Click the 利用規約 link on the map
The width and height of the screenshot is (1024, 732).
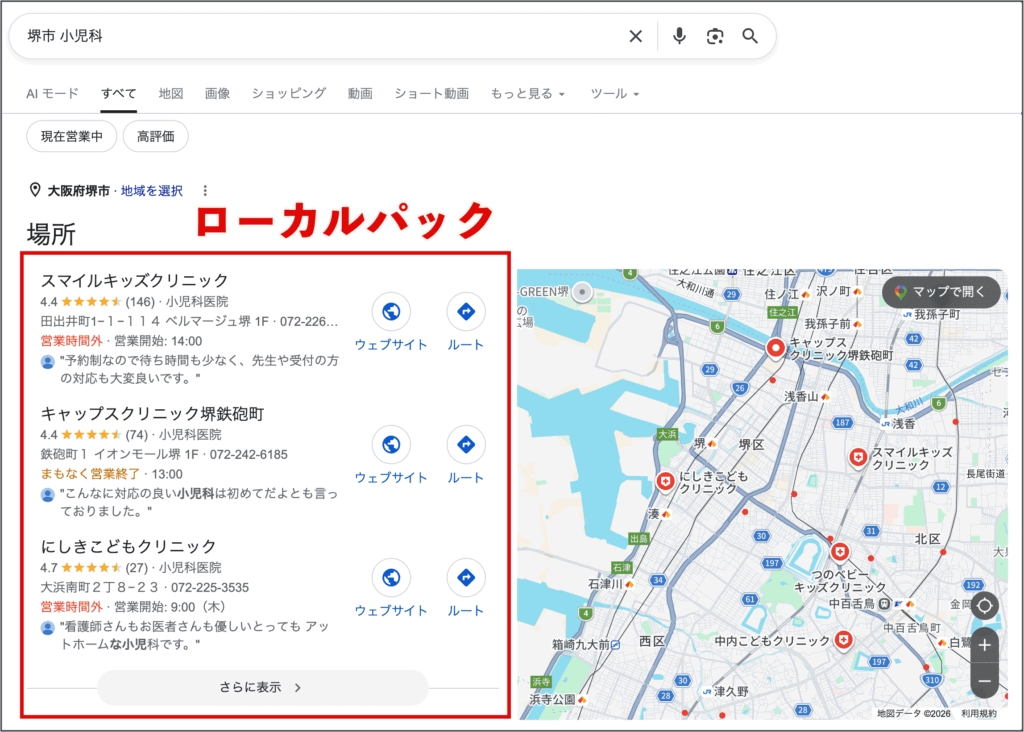click(x=979, y=714)
